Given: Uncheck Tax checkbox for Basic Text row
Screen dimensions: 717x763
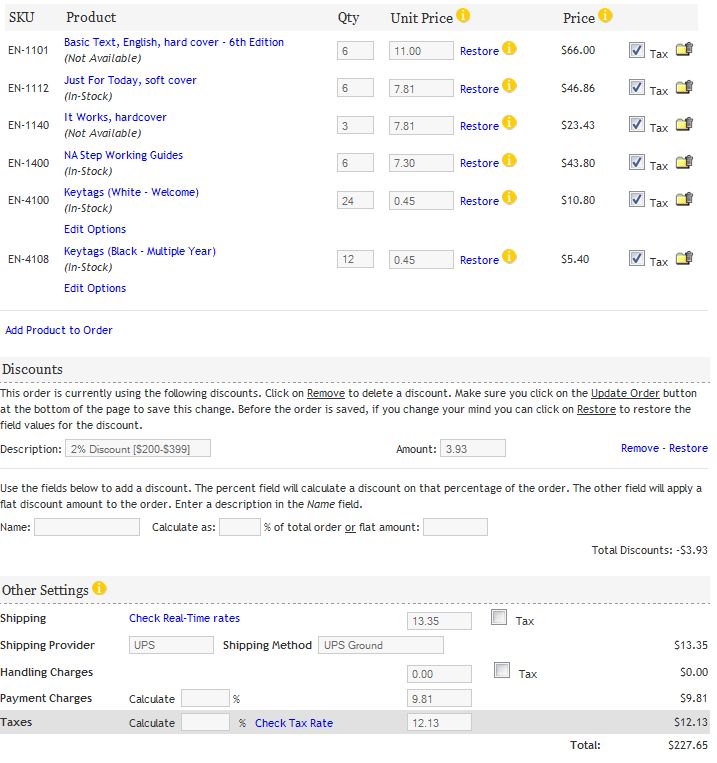Looking at the screenshot, I should click(637, 50).
